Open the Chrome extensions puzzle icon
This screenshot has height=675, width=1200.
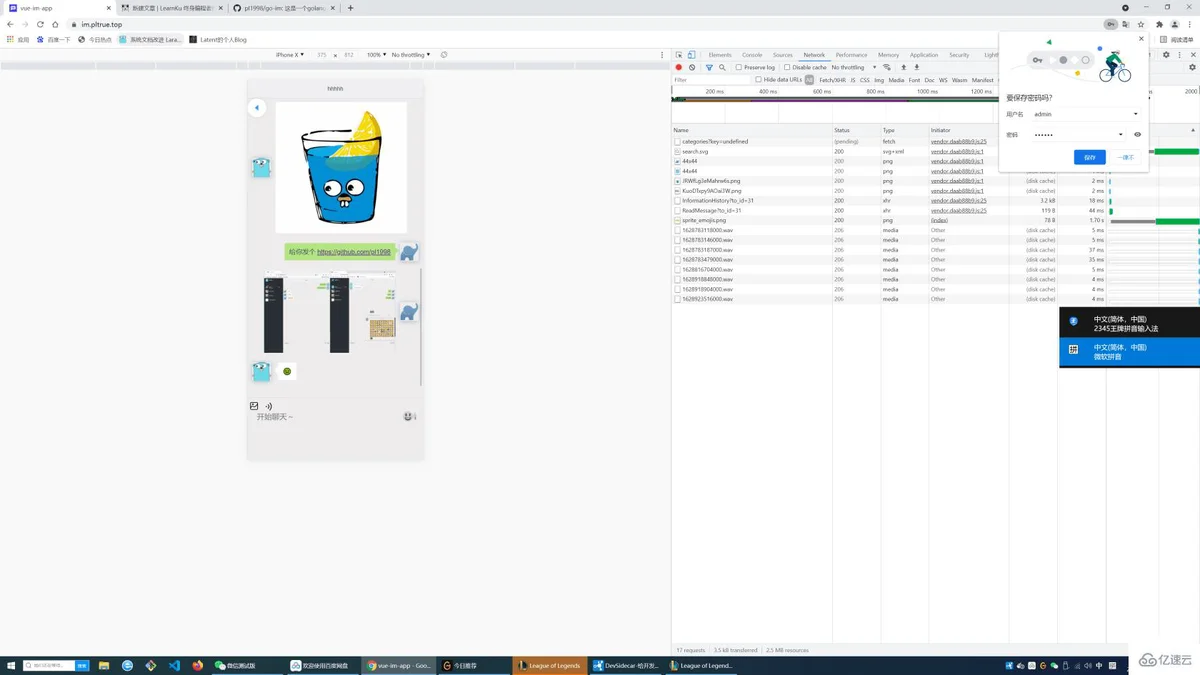(x=1159, y=24)
